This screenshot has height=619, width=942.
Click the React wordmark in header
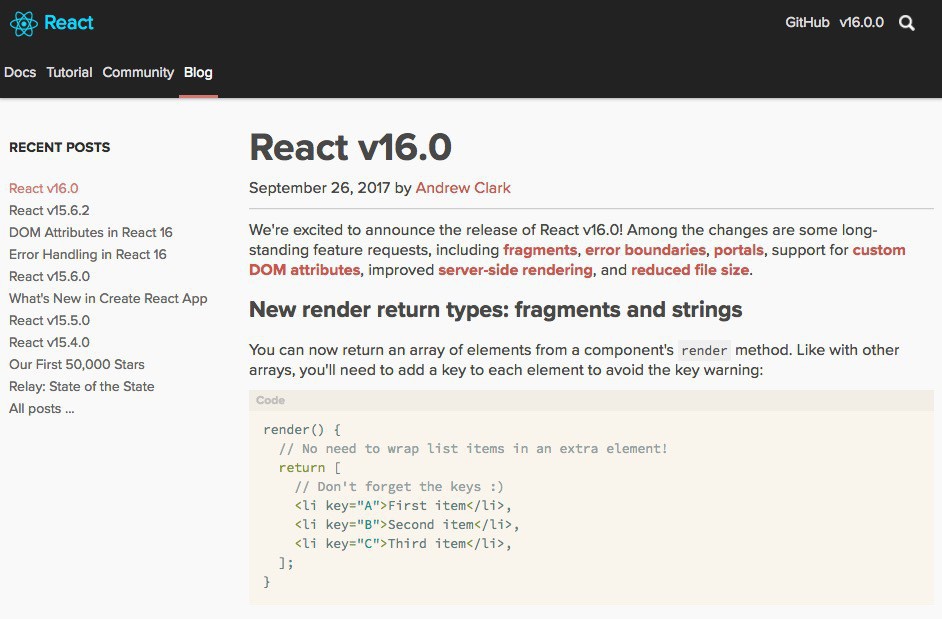pyautogui.click(x=68, y=23)
